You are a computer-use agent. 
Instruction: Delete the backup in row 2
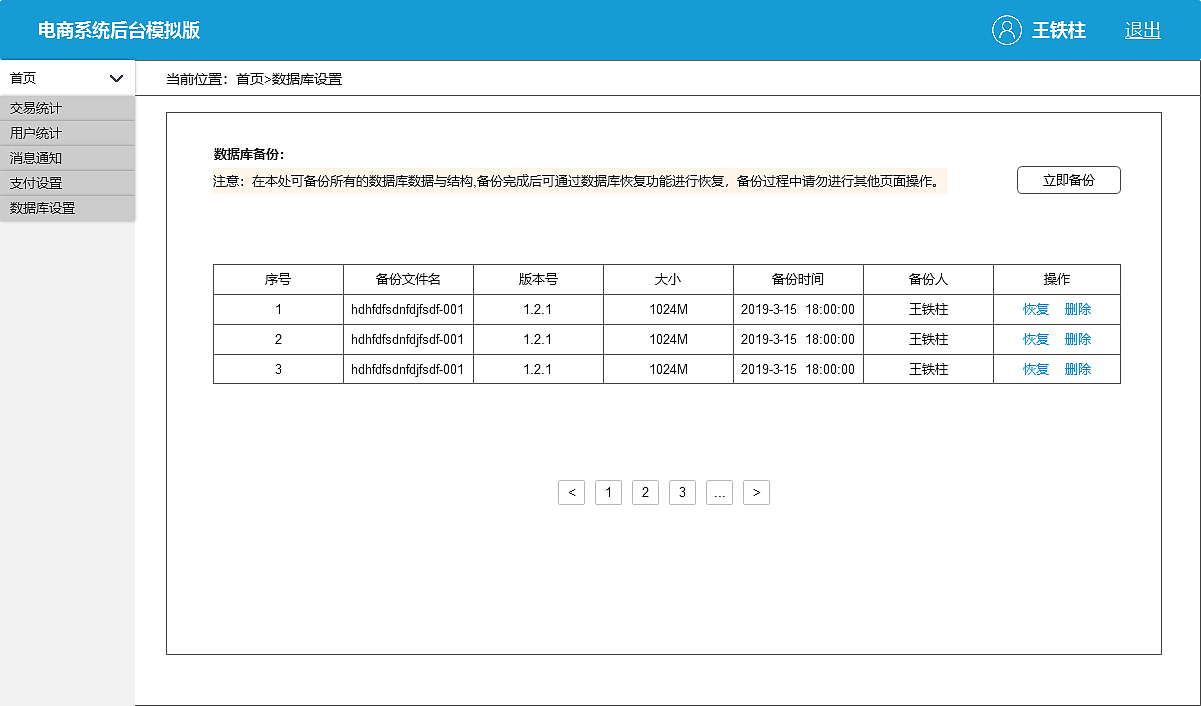click(1077, 339)
